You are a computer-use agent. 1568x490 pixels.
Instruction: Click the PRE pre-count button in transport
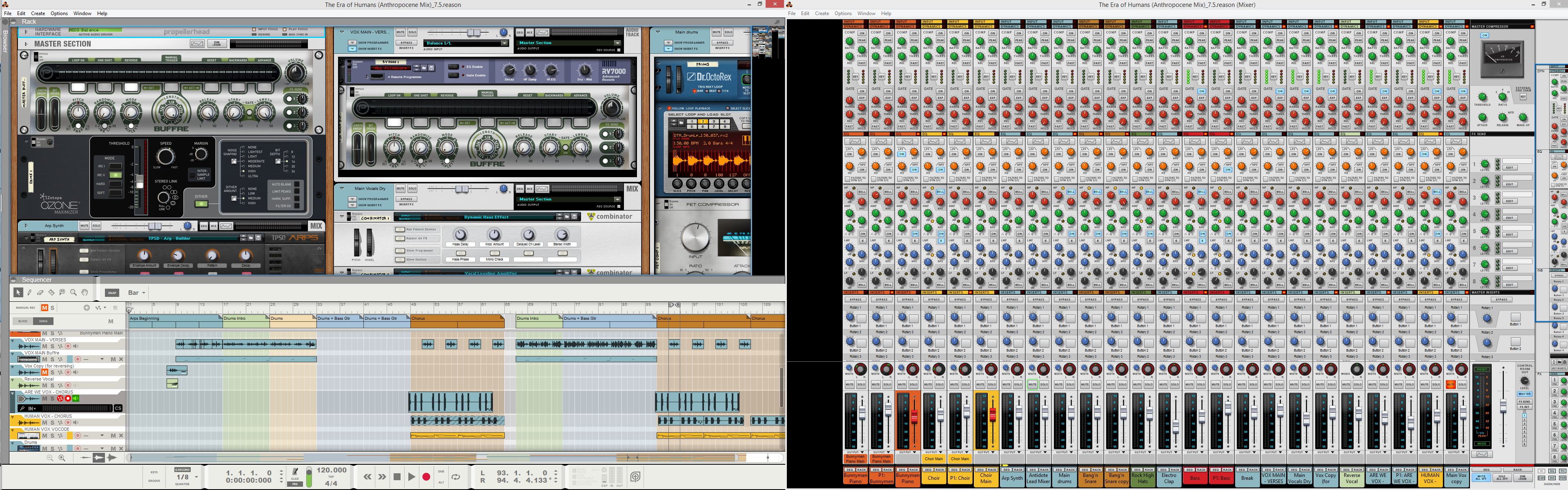295,484
